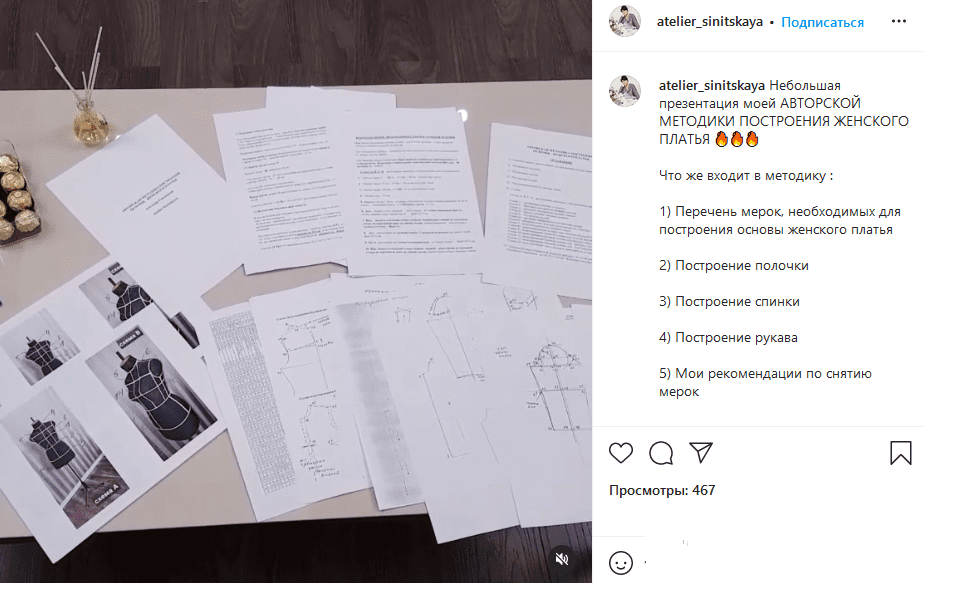Image resolution: width=957 pixels, height=593 pixels.
Task: Open the three-dots more options menu
Action: [898, 21]
